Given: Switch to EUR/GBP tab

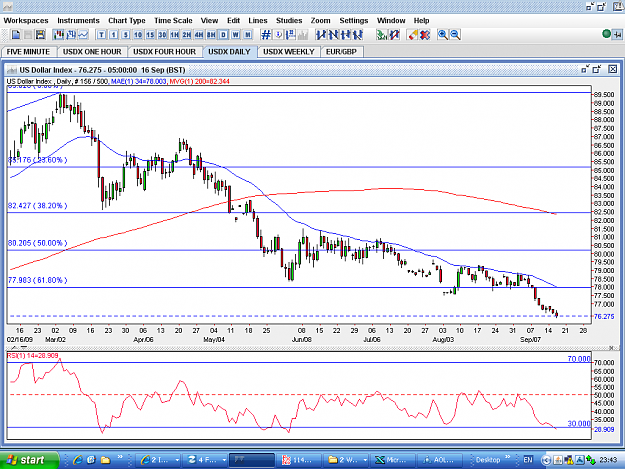Looking at the screenshot, I should pos(342,52).
